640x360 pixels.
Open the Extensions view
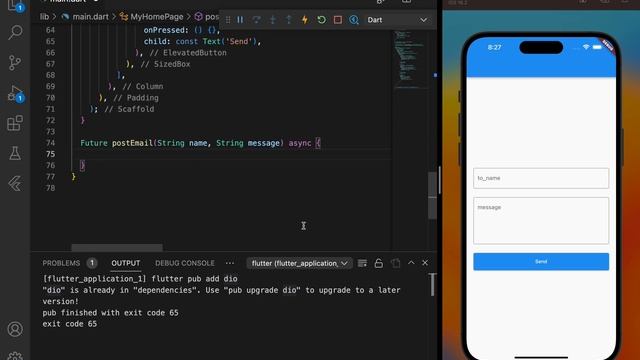click(15, 123)
